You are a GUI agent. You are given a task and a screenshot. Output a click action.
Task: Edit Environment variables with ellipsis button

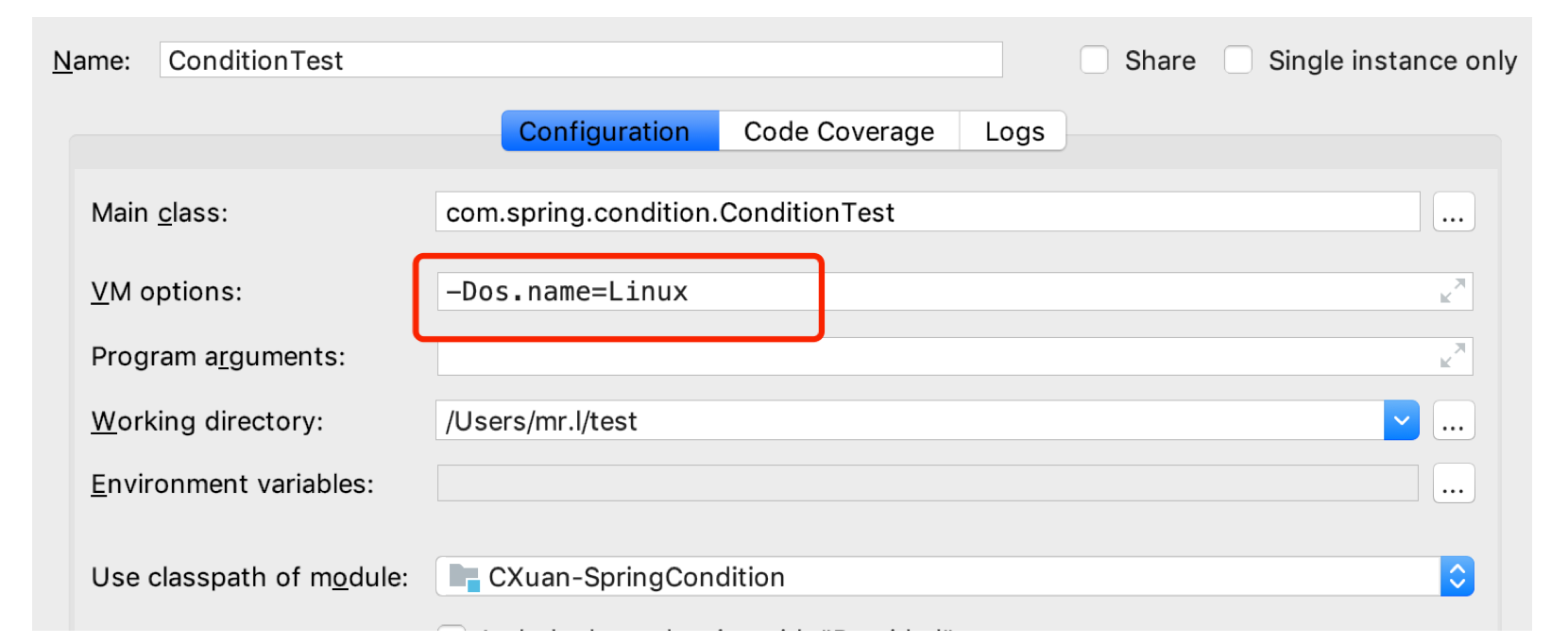1453,484
